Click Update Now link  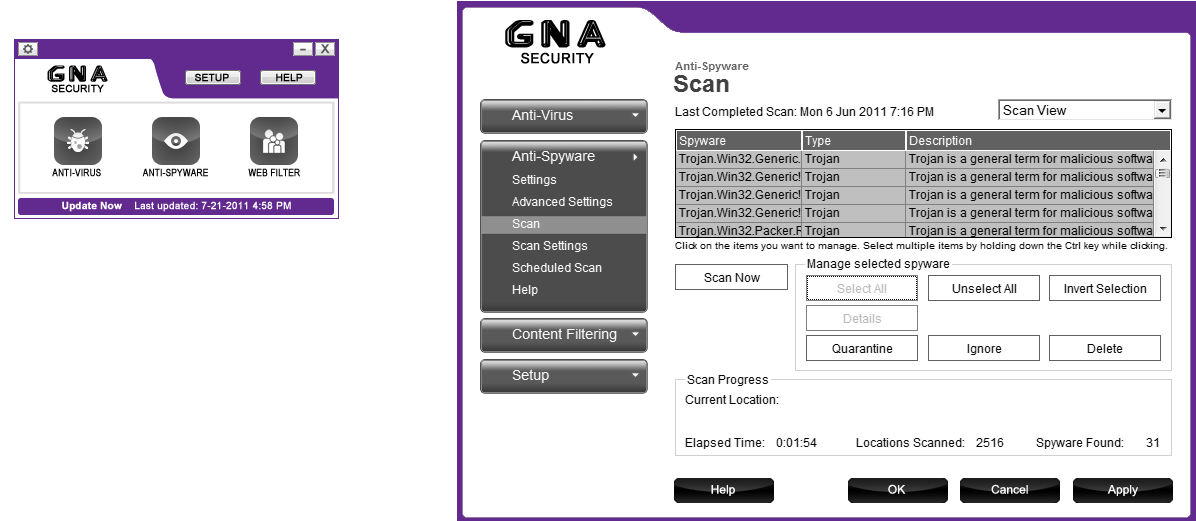coord(92,206)
